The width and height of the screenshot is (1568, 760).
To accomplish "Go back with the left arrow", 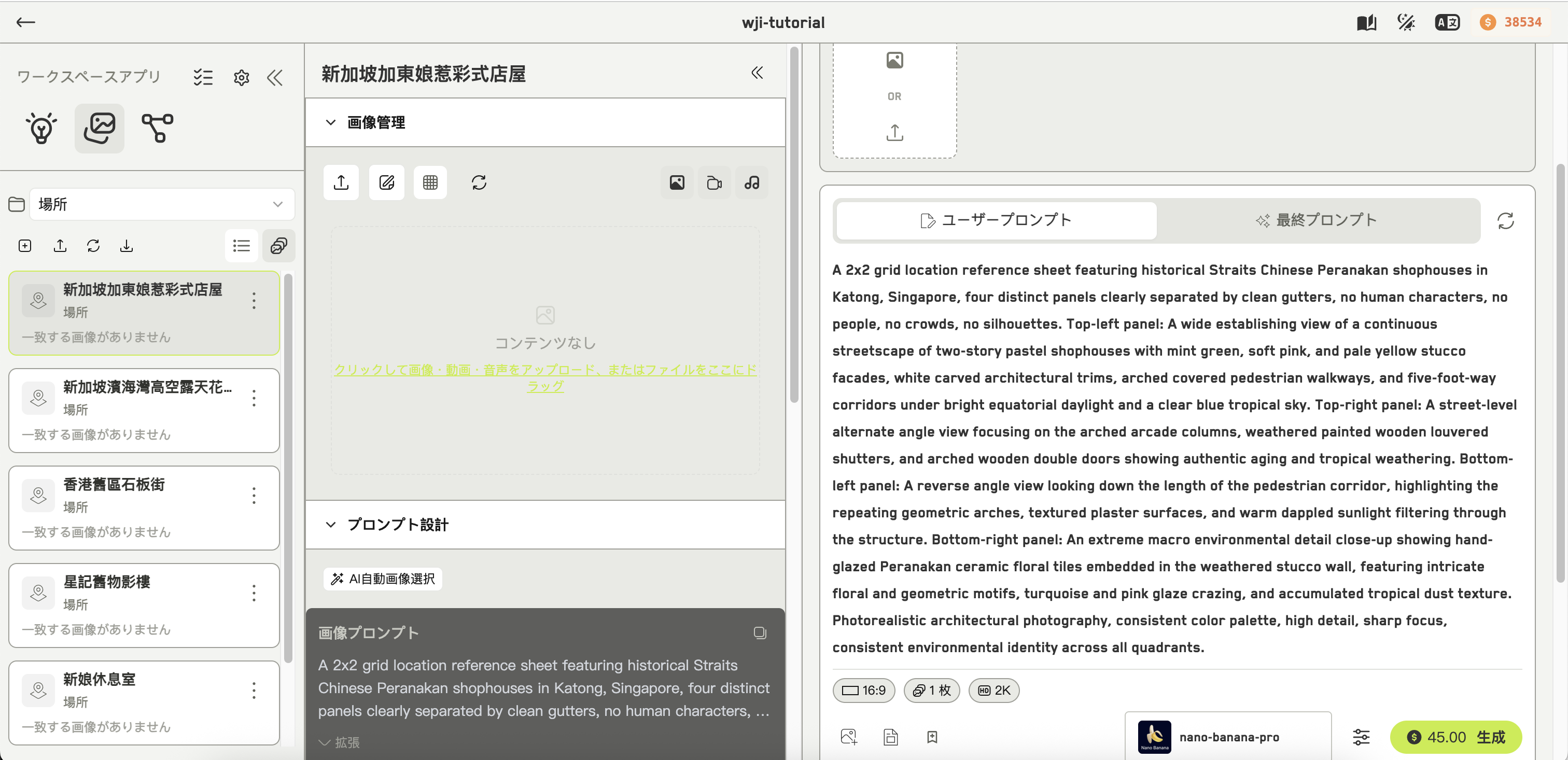I will tap(25, 22).
